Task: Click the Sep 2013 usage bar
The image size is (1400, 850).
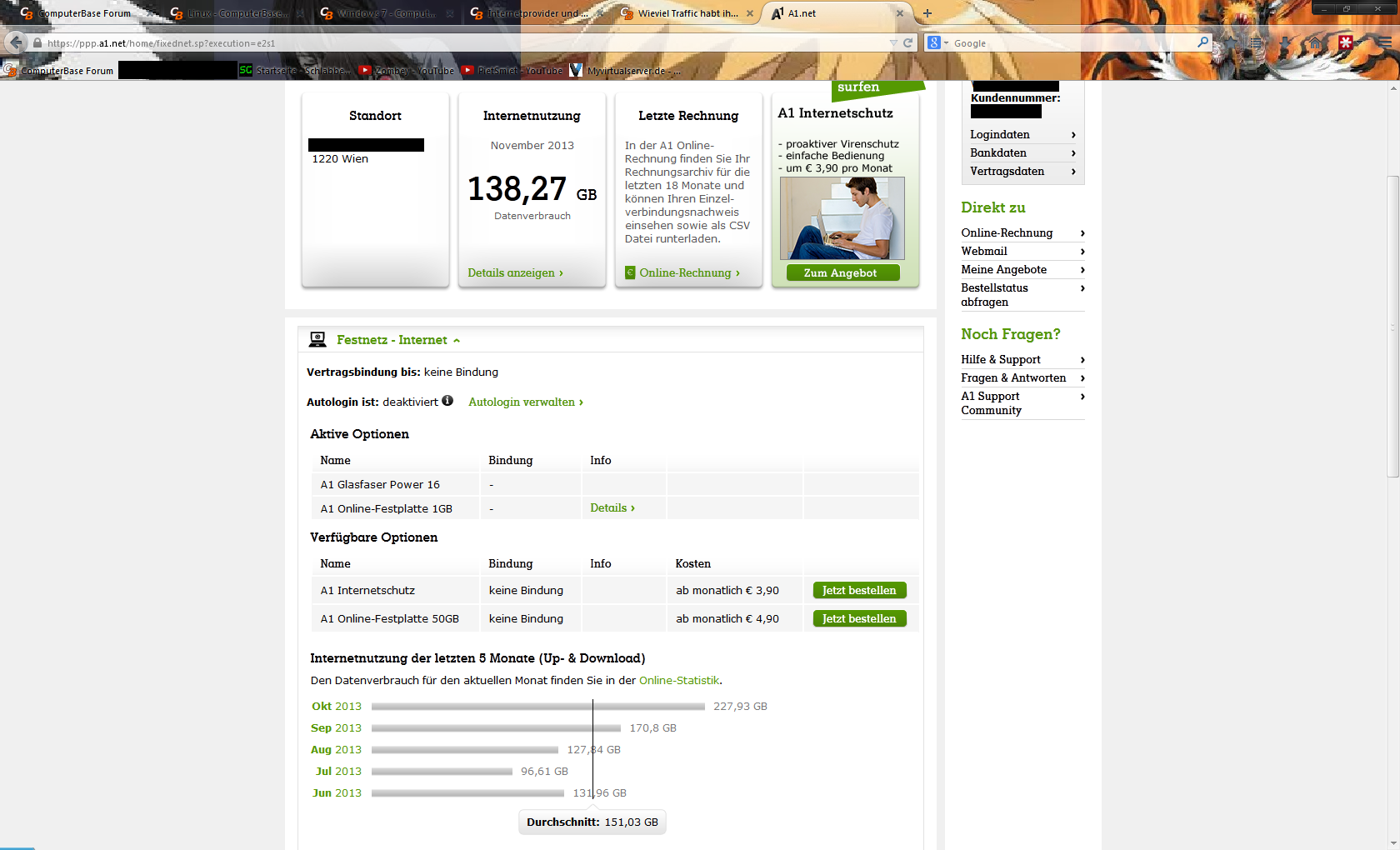Action: coord(496,728)
